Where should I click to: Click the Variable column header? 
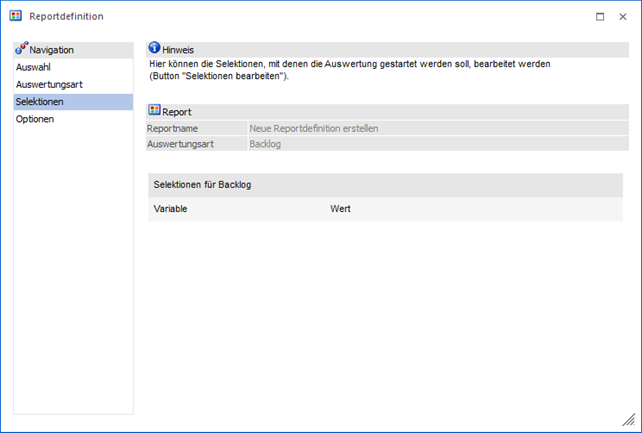click(x=171, y=209)
